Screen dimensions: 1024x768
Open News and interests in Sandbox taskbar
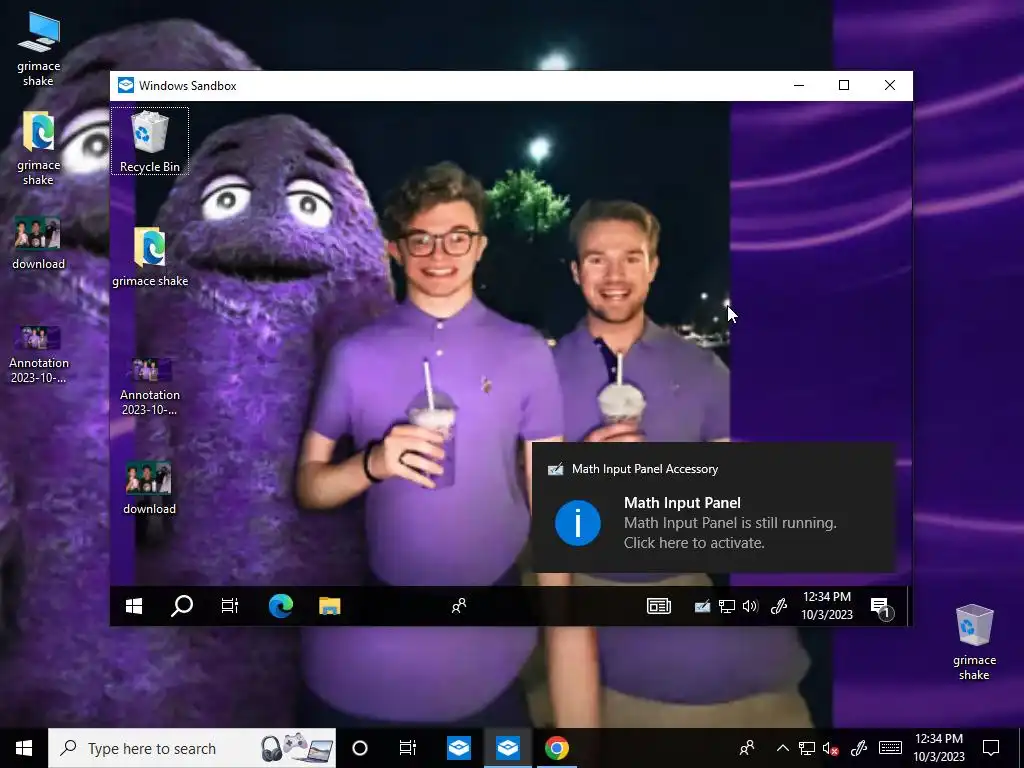pyautogui.click(x=658, y=606)
